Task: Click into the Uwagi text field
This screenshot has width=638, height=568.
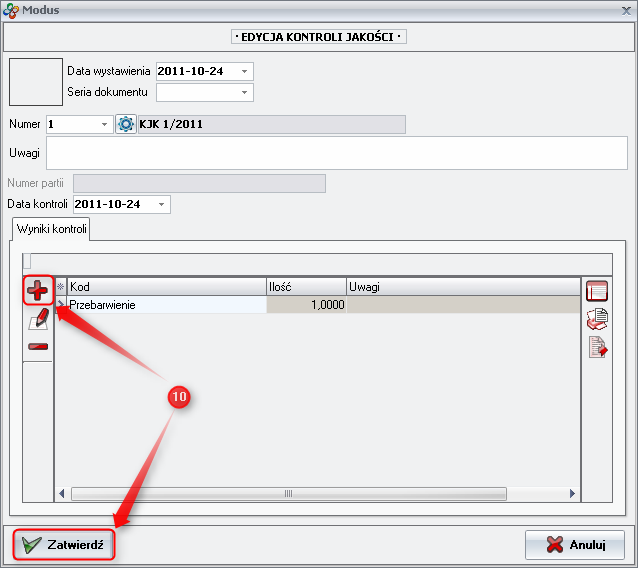Action: (x=336, y=153)
